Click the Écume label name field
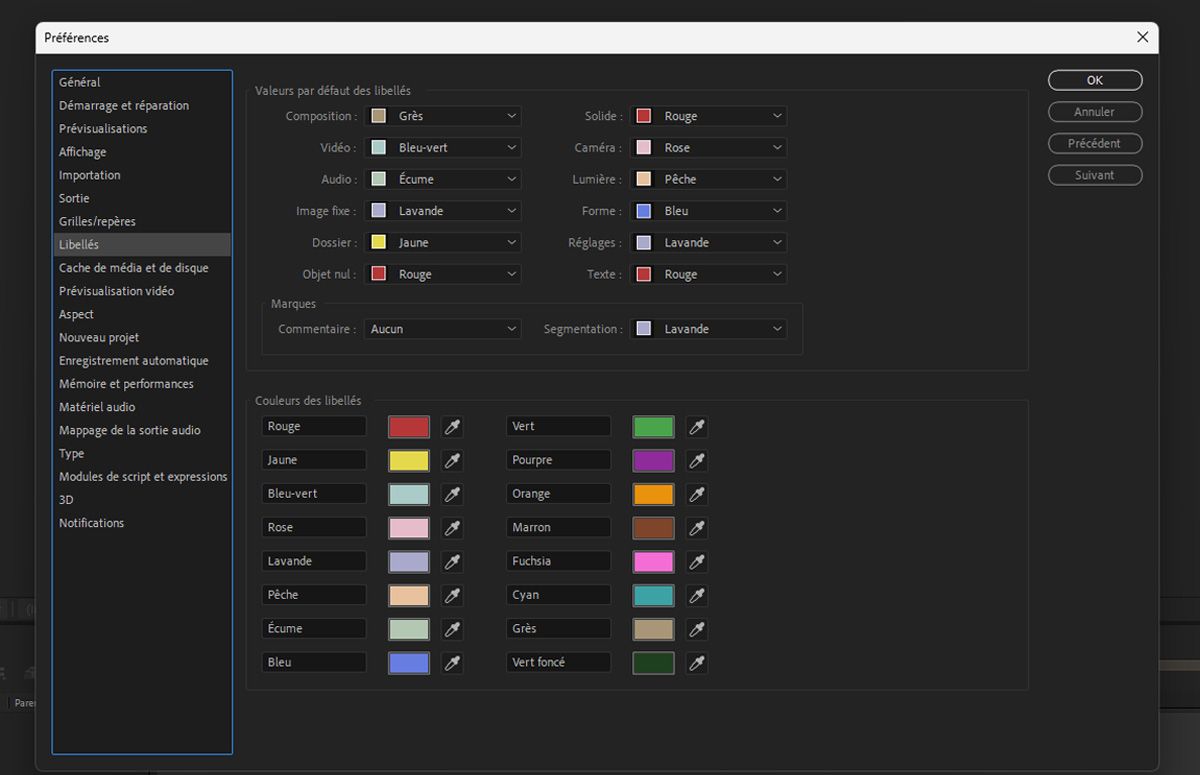Image resolution: width=1200 pixels, height=775 pixels. coord(314,628)
